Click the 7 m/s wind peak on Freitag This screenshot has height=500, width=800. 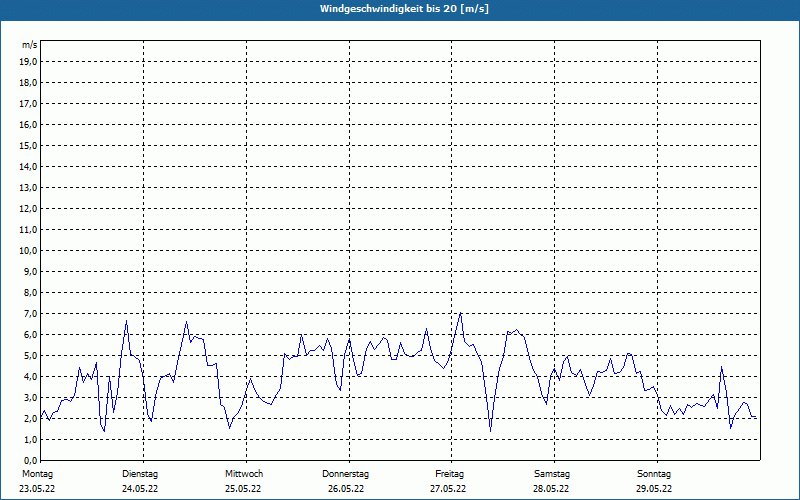coord(461,313)
